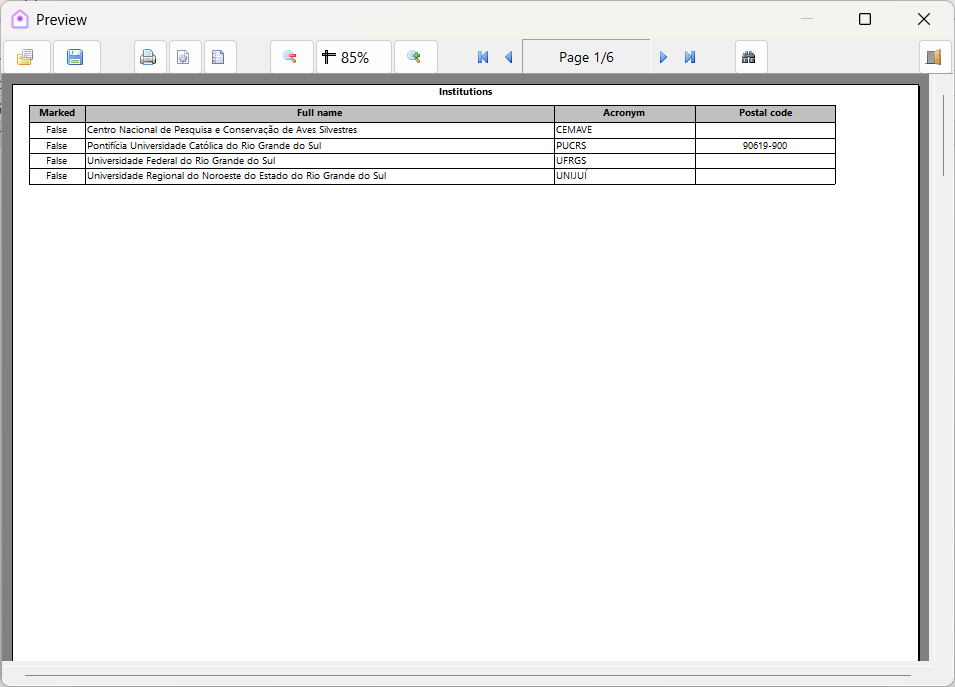Image resolution: width=955 pixels, height=687 pixels.
Task: Zoom out with the minus magnifier
Action: coord(291,57)
